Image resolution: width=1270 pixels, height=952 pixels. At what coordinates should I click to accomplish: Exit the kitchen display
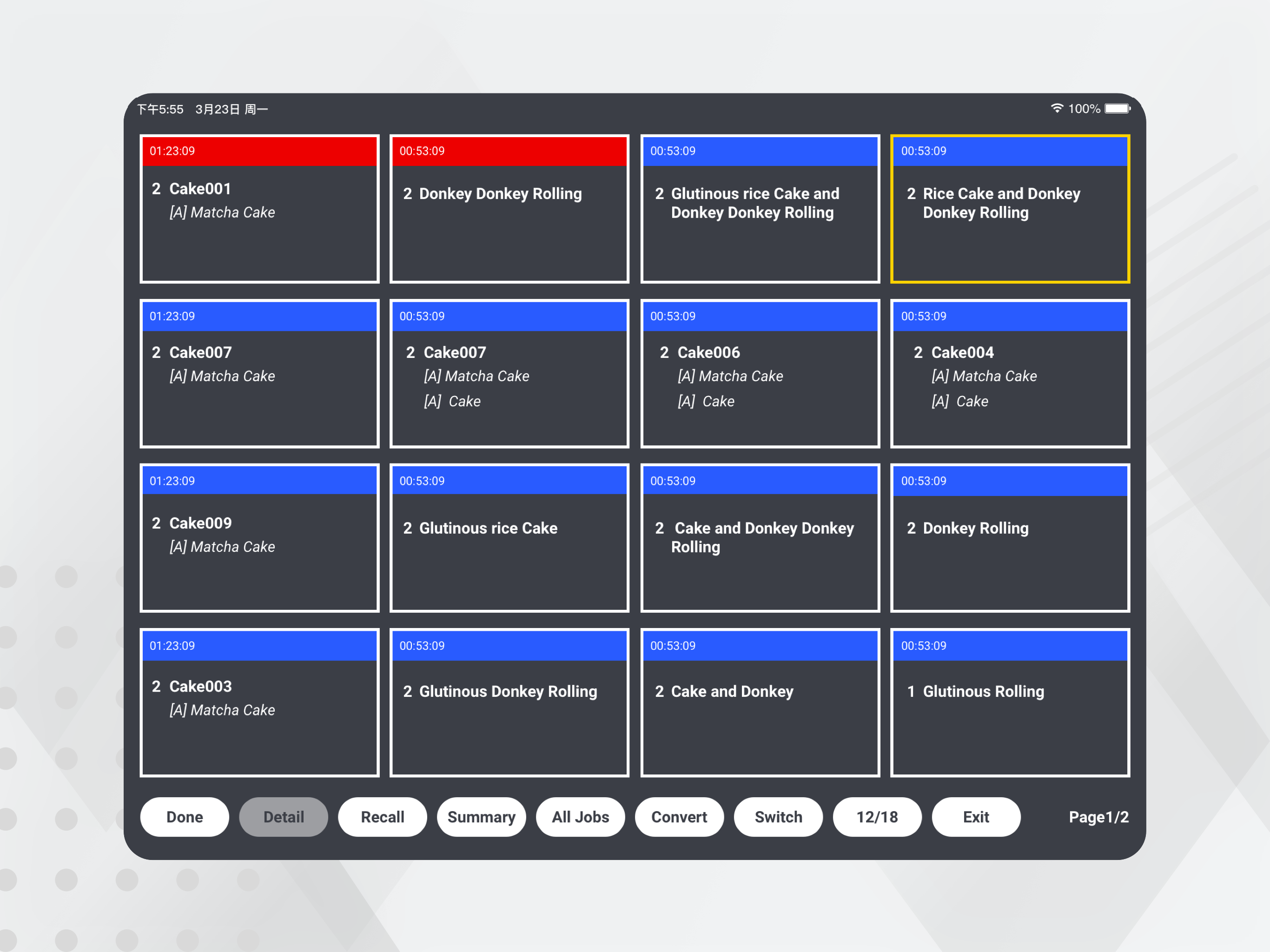[x=976, y=816]
